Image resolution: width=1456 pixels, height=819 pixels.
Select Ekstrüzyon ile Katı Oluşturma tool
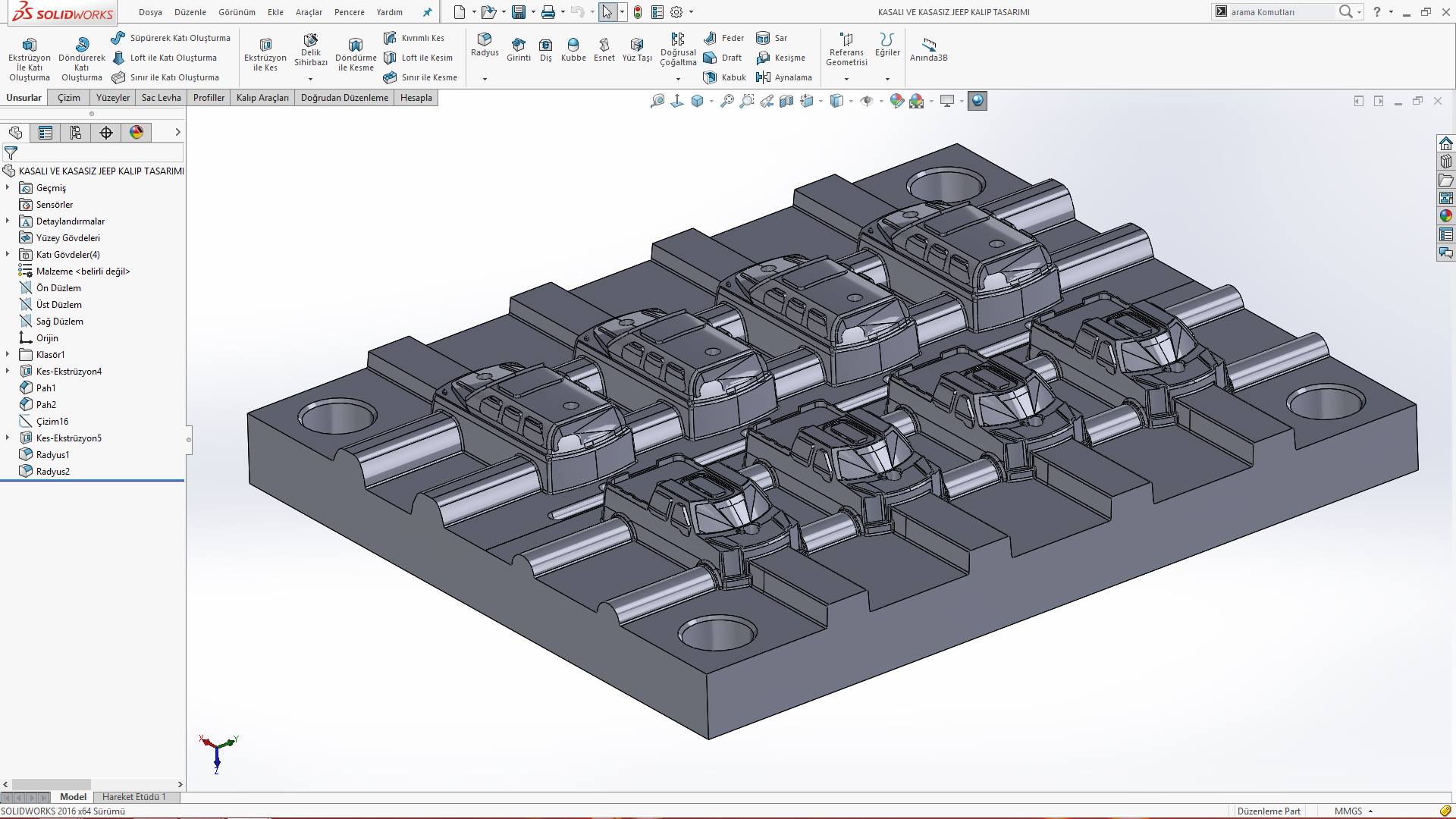[29, 59]
